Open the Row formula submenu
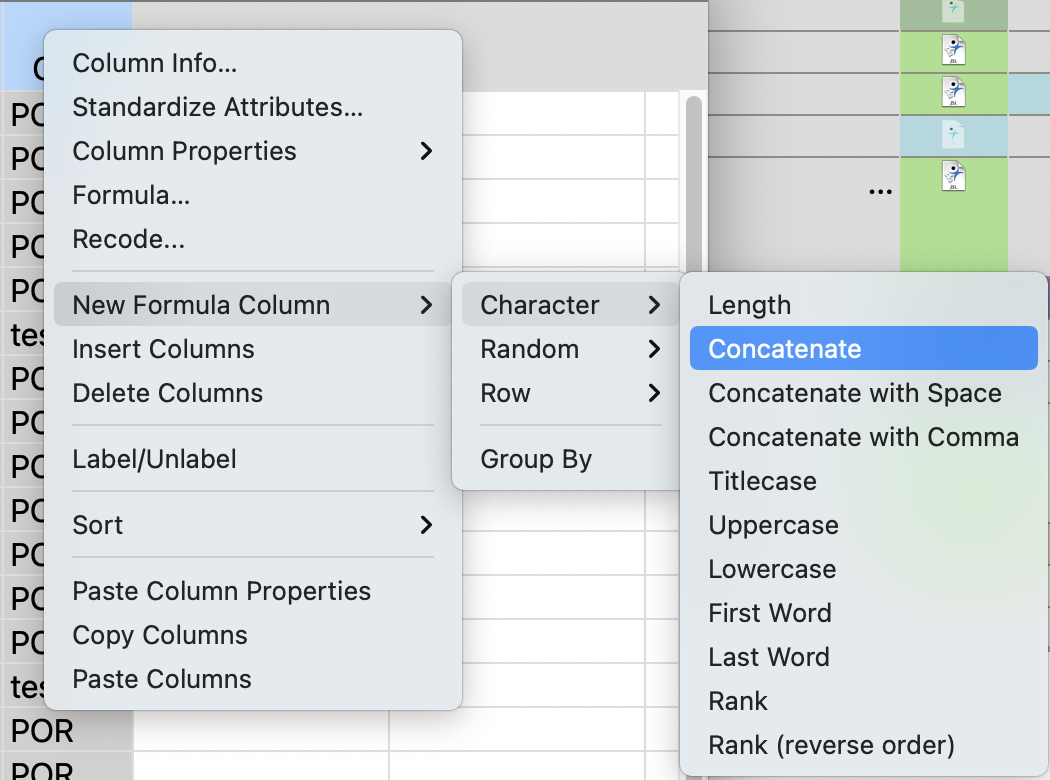This screenshot has height=780, width=1050. point(570,393)
